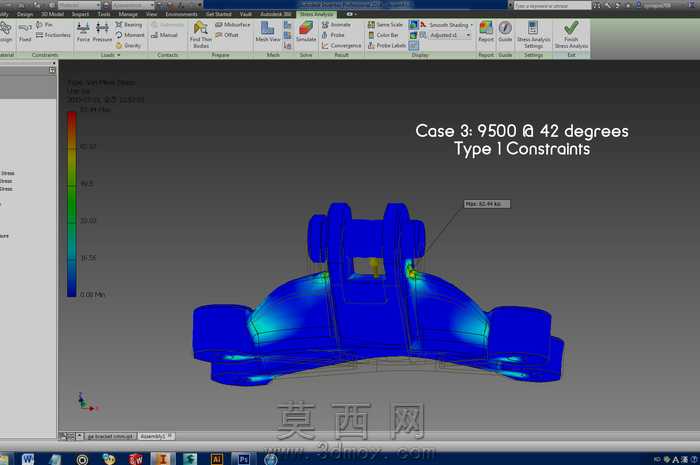
Task: Open the Manage tab
Action: click(x=128, y=14)
